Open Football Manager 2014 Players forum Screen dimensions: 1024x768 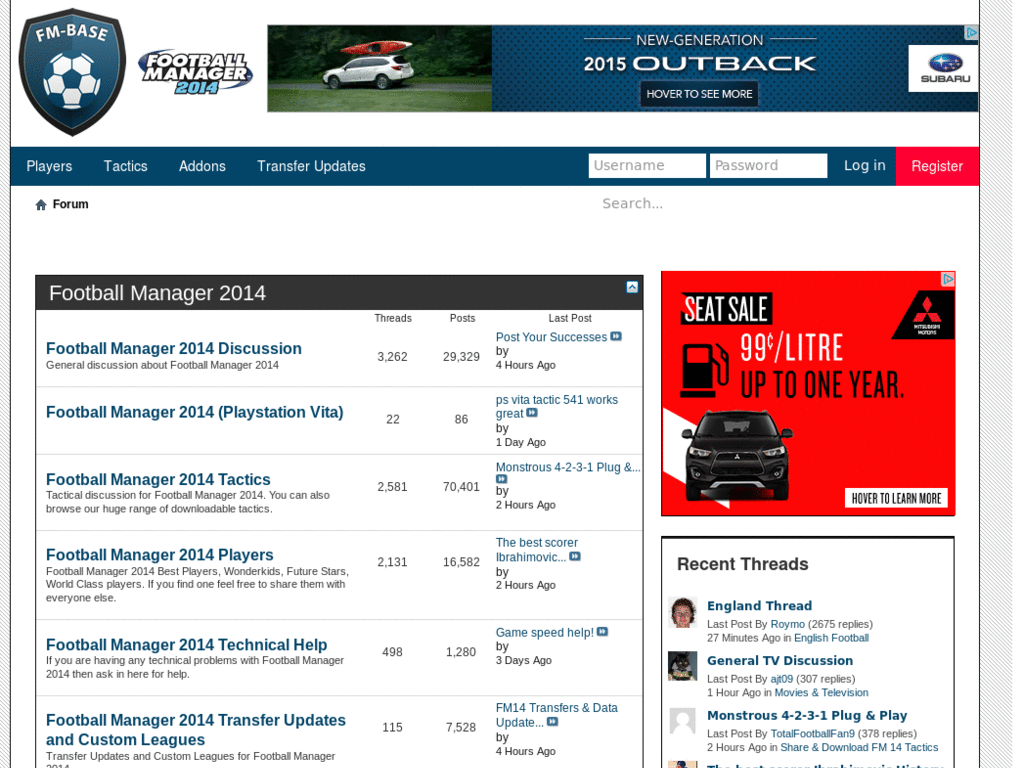tap(159, 554)
